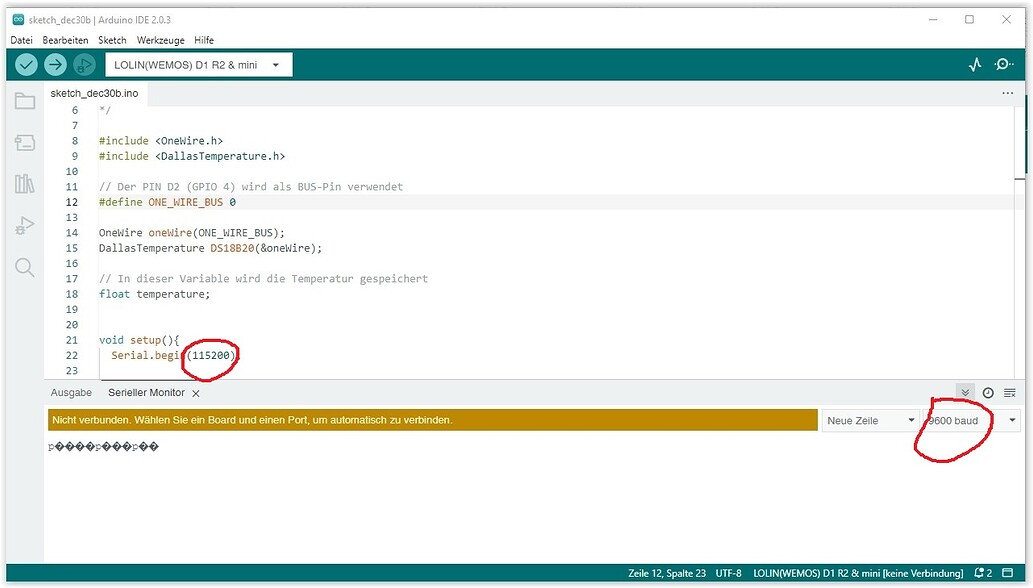Collapse the serial monitor with double chevron
Viewport: 1033px width, 588px height.
[964, 392]
